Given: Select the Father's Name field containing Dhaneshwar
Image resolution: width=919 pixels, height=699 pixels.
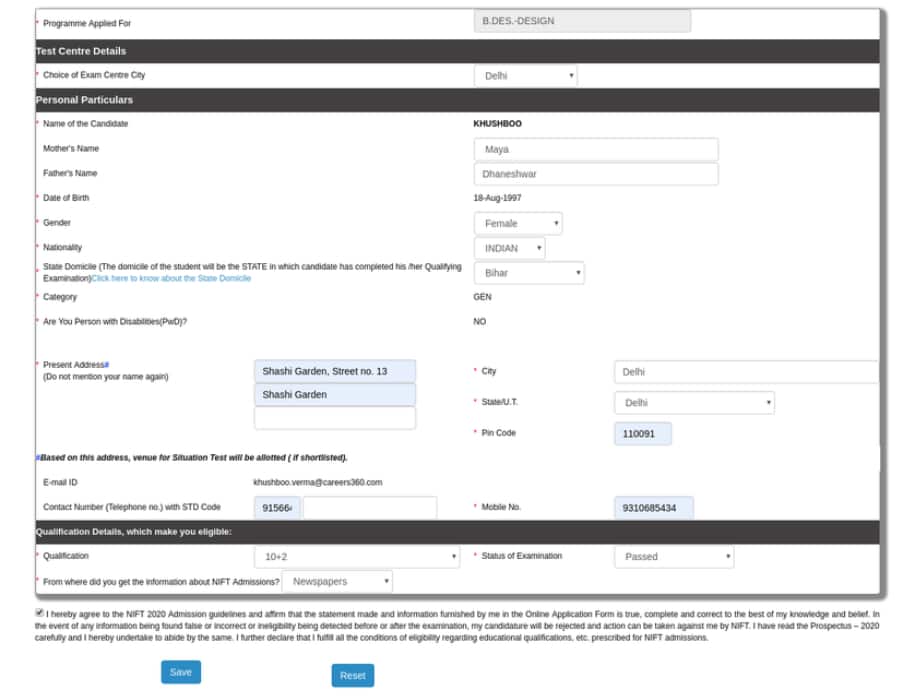Looking at the screenshot, I should [594, 172].
